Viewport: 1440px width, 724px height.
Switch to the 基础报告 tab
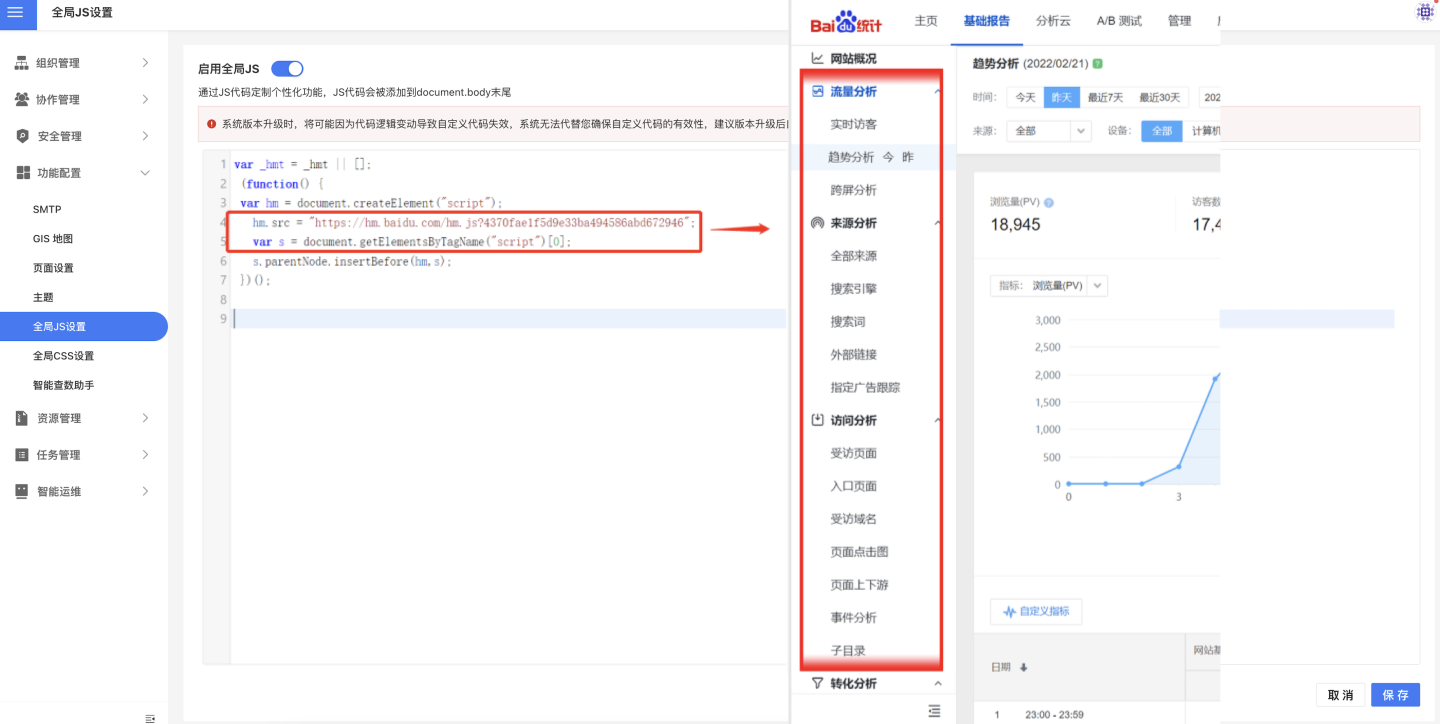(x=986, y=21)
